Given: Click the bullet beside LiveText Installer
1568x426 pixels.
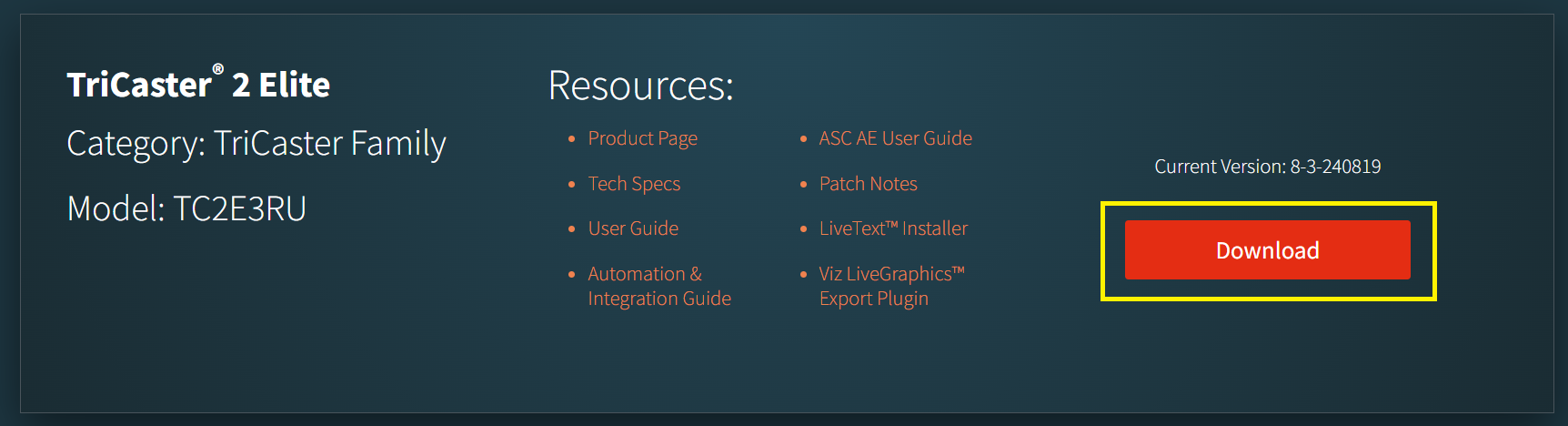Looking at the screenshot, I should pyautogui.click(x=803, y=229).
